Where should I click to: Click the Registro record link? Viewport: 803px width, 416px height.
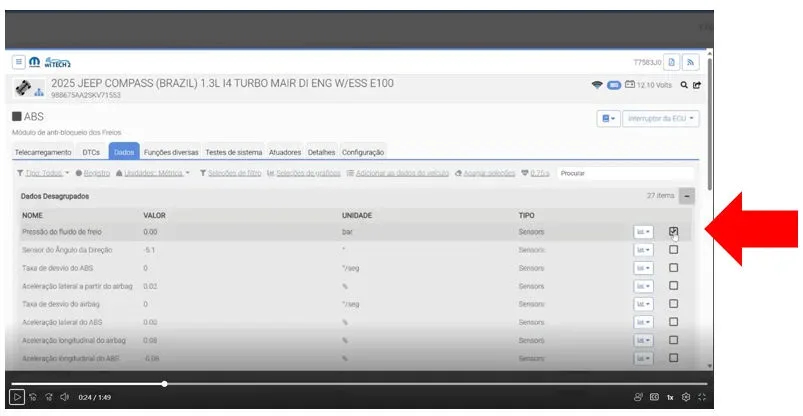click(93, 173)
